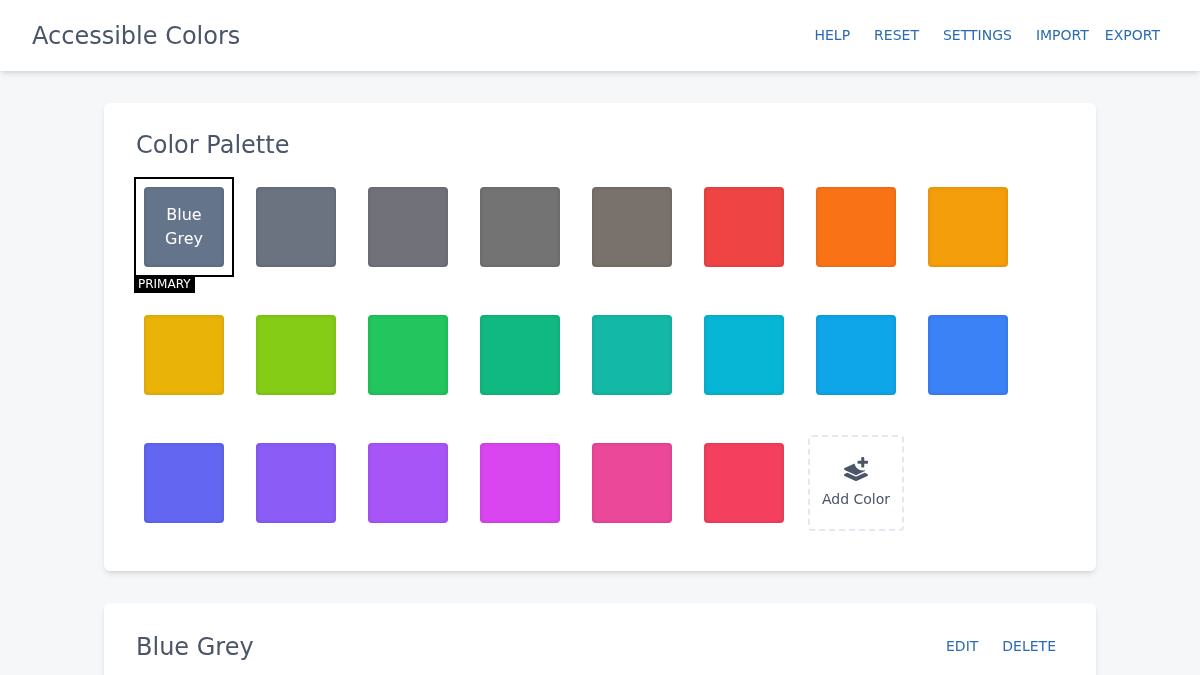The image size is (1200, 675).
Task: Click the Add Color layers icon
Action: point(856,469)
